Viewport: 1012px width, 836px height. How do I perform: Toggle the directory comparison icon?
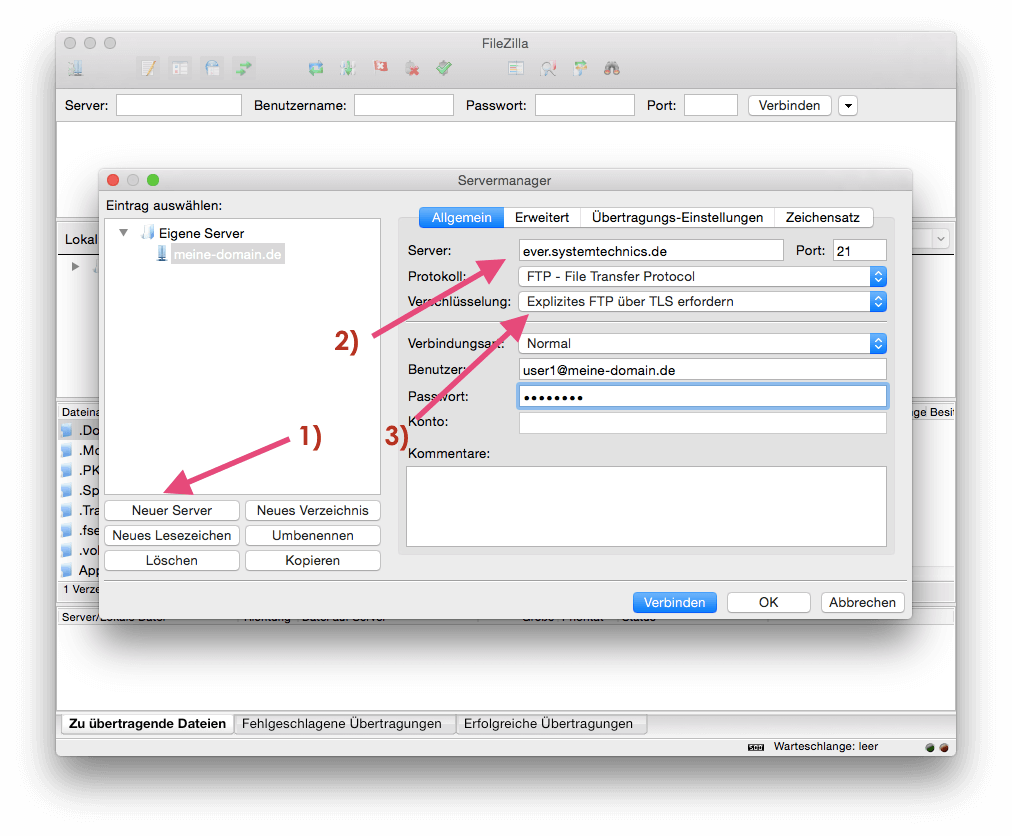pyautogui.click(x=549, y=68)
